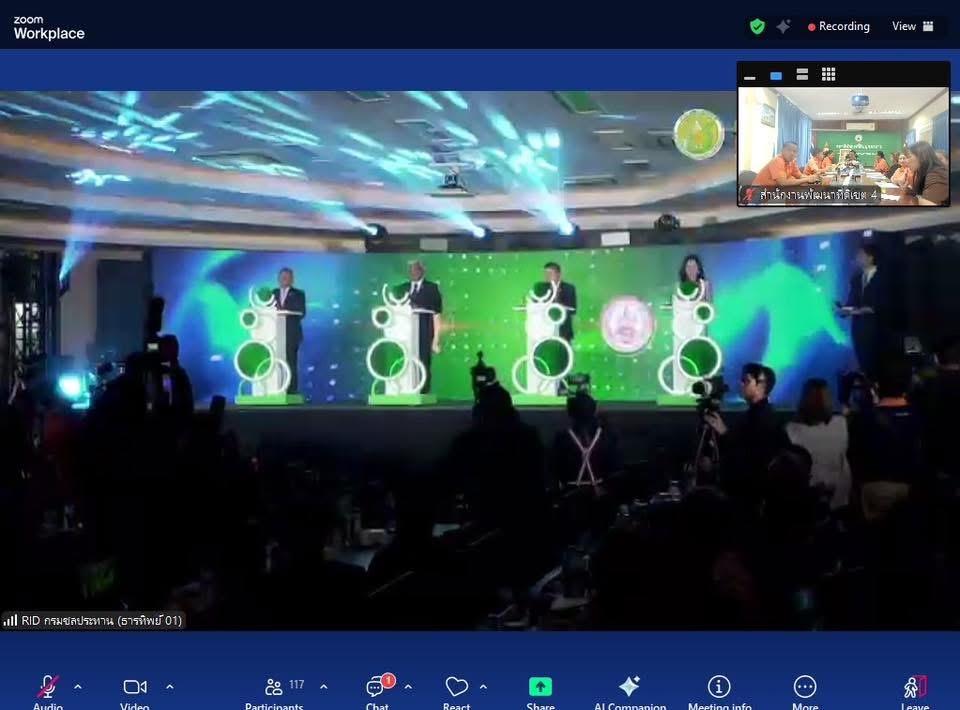Toggle the camera with the Video button
Image resolution: width=960 pixels, height=710 pixels.
(135, 688)
